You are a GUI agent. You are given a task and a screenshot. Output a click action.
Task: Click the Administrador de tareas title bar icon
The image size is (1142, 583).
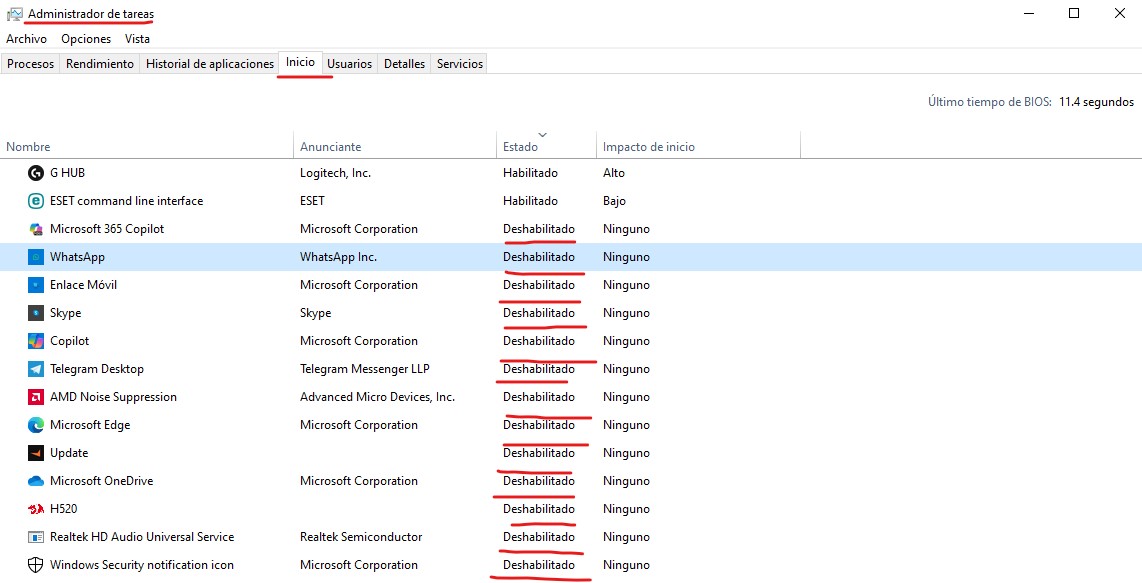coord(14,14)
